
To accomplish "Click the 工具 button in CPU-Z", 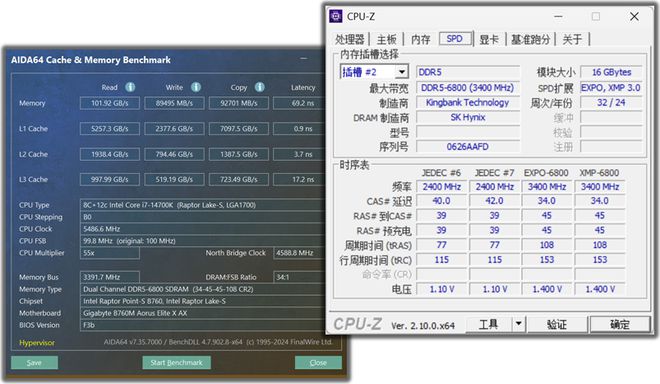I will click(489, 324).
